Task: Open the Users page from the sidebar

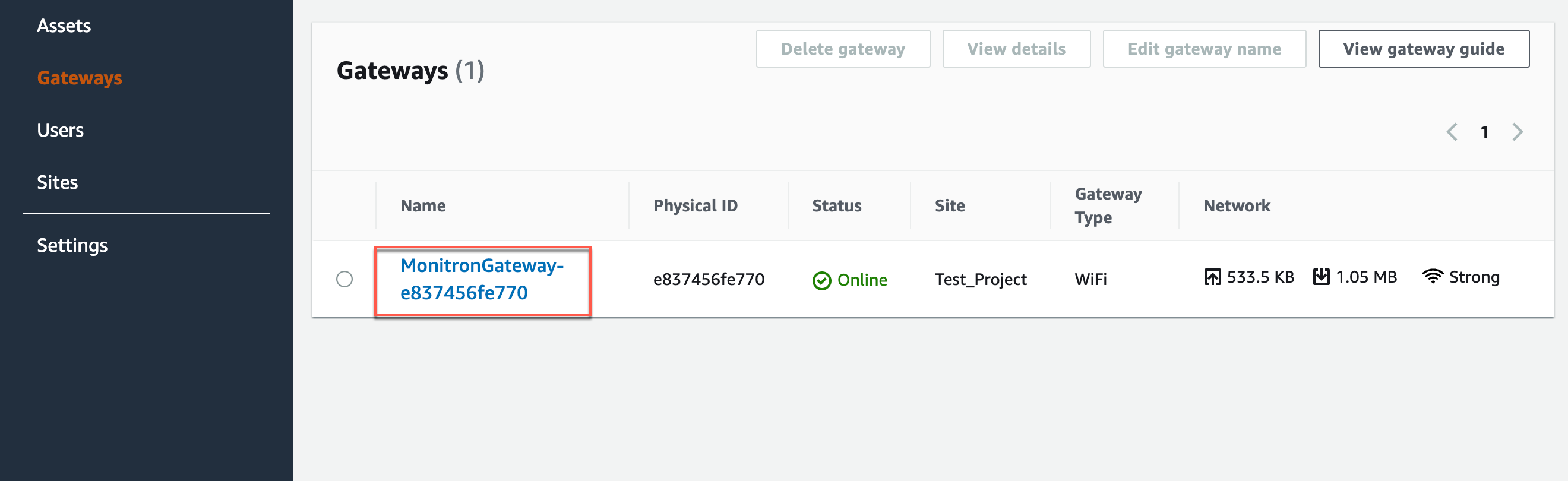Action: pos(60,129)
